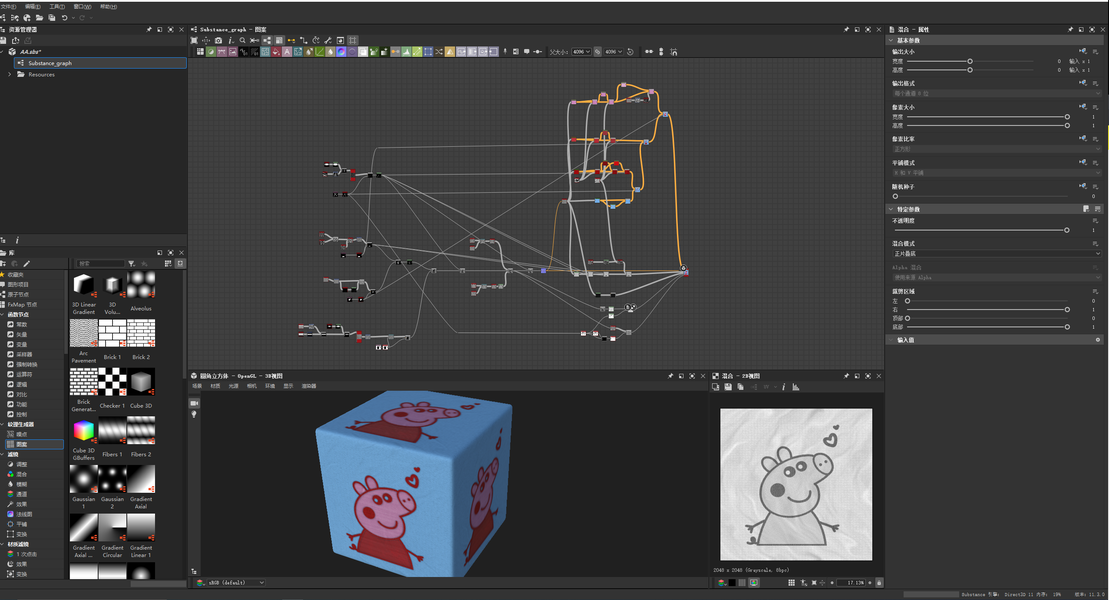This screenshot has height=600, width=1109.
Task: Open the 材质 menu in 3D view
Action: coord(215,386)
